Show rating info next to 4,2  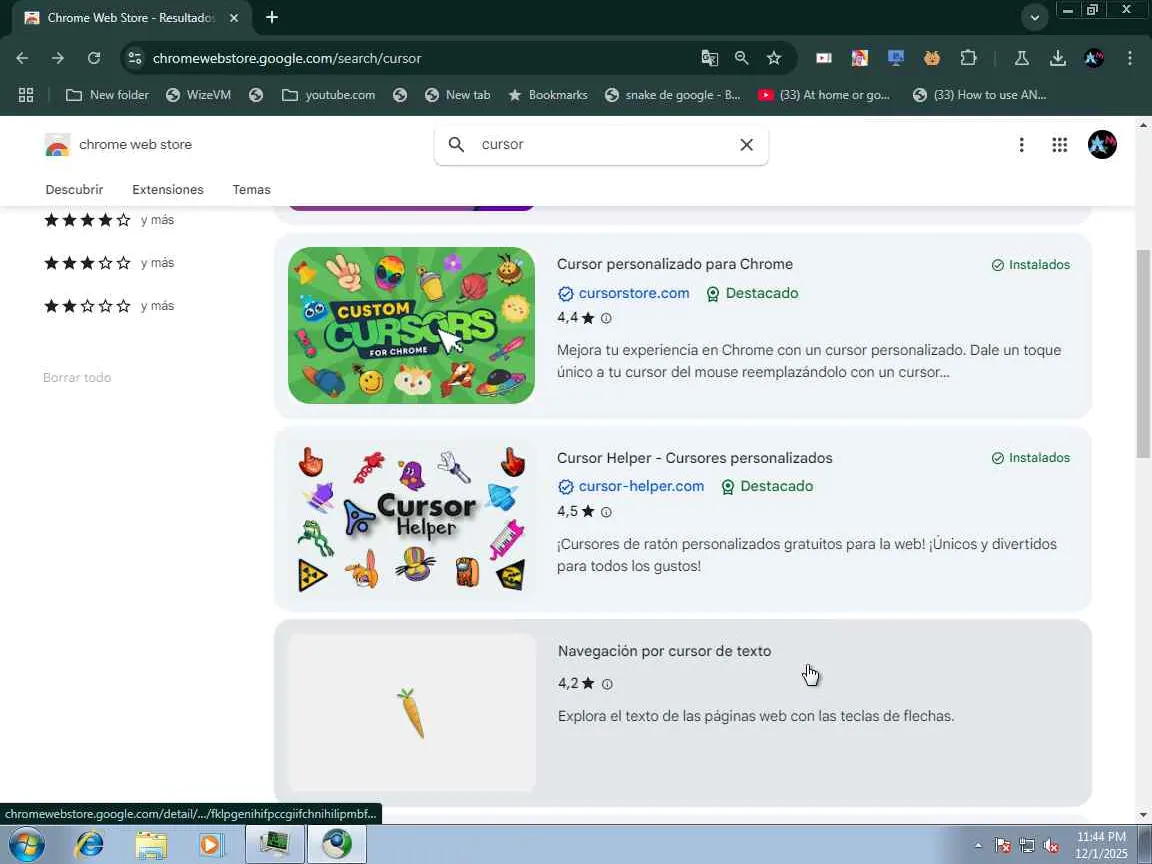coord(607,684)
